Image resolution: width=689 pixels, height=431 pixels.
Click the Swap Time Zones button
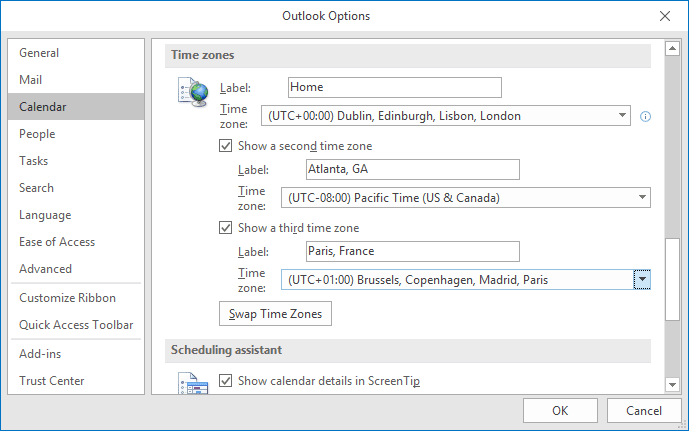[276, 314]
